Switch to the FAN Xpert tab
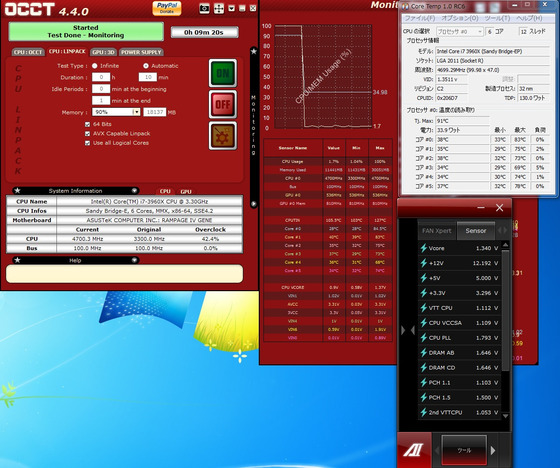Screen dimensions: 560x468 click(x=436, y=231)
